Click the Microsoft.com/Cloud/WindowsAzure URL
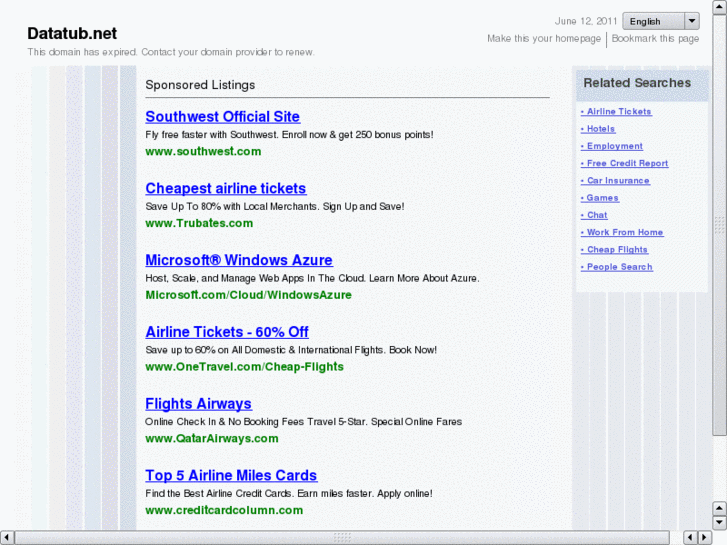 coord(249,295)
